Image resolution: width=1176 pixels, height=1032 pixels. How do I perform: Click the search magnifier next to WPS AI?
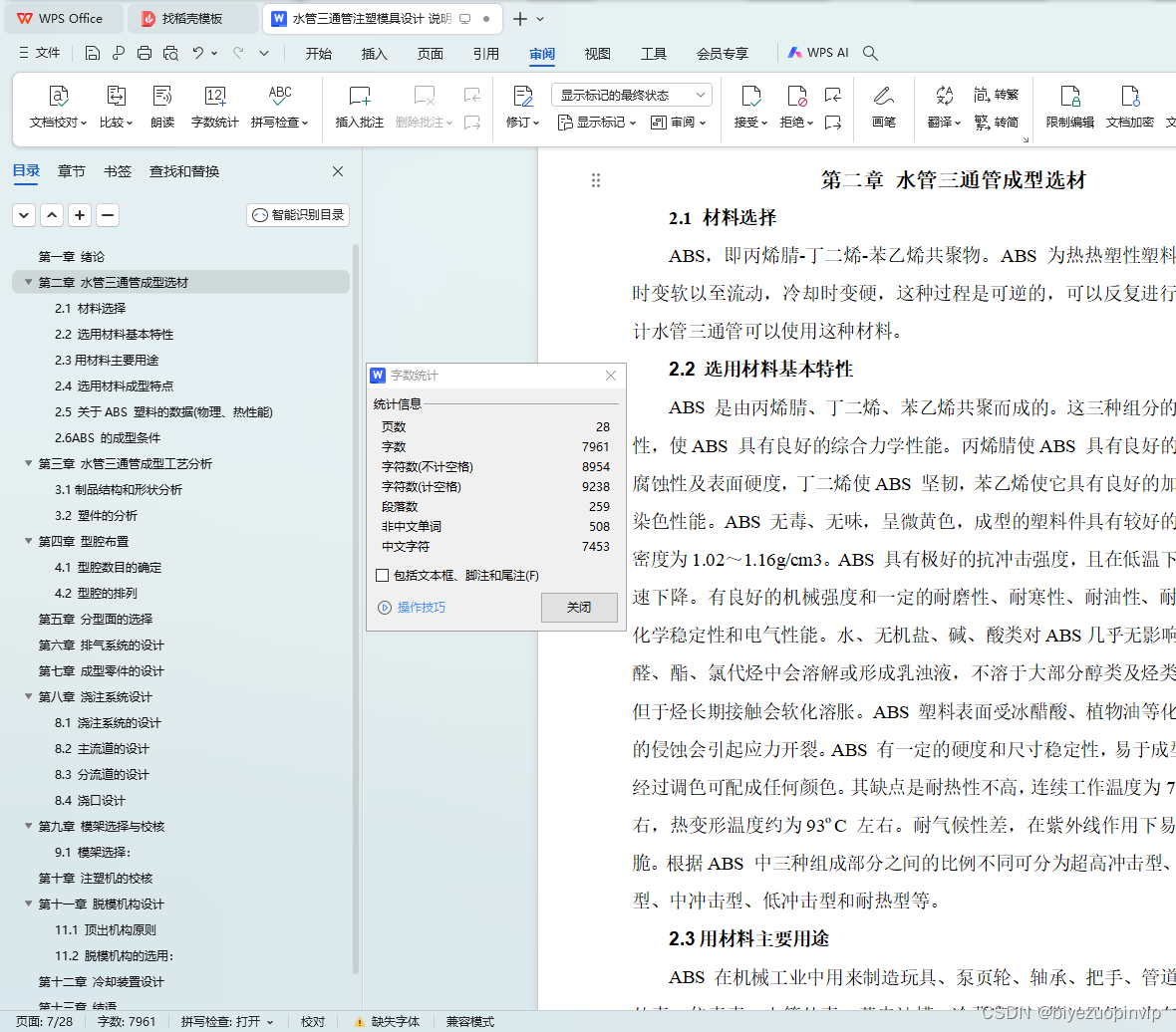tap(870, 53)
